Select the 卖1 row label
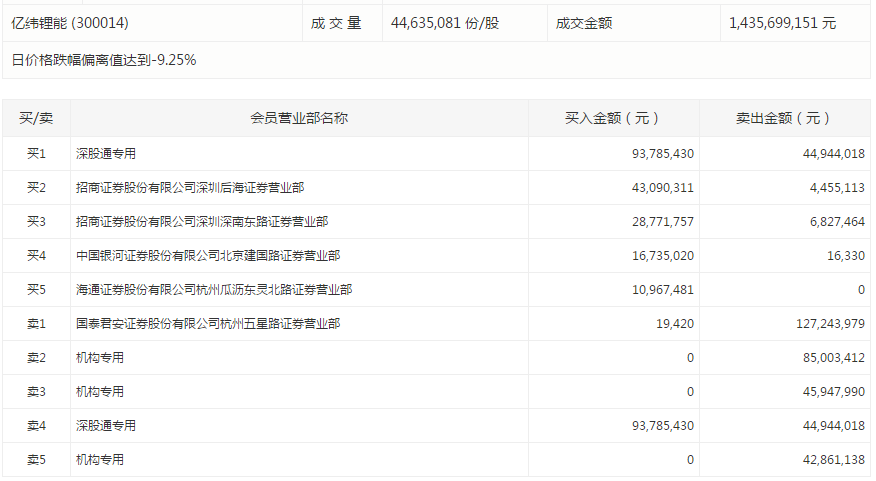This screenshot has height=481, width=876. tap(36, 324)
